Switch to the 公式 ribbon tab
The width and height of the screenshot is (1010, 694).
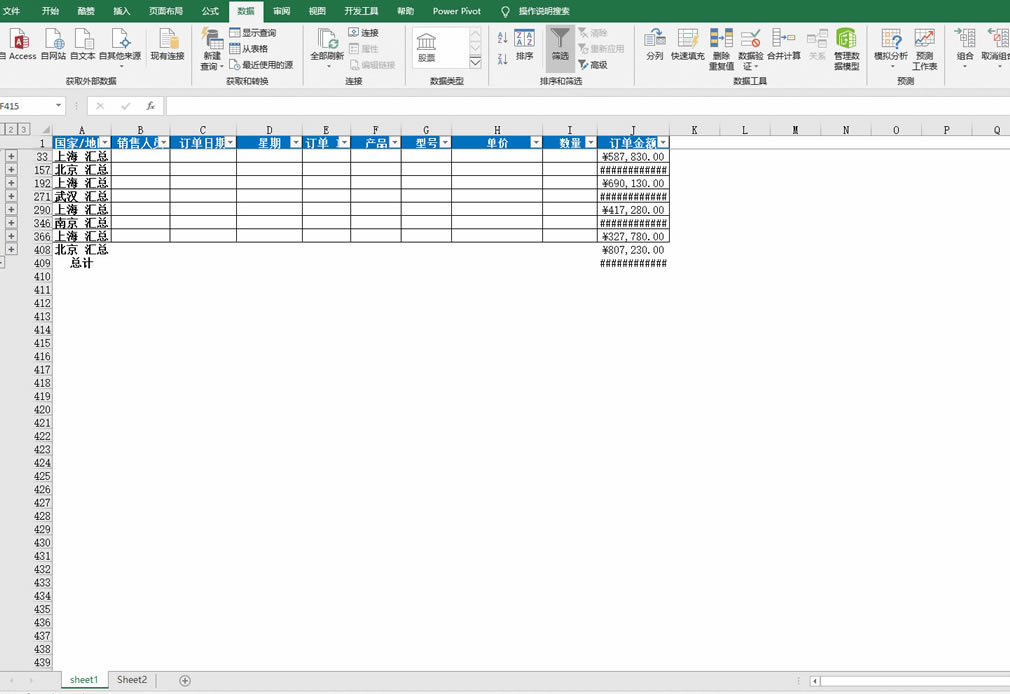208,11
